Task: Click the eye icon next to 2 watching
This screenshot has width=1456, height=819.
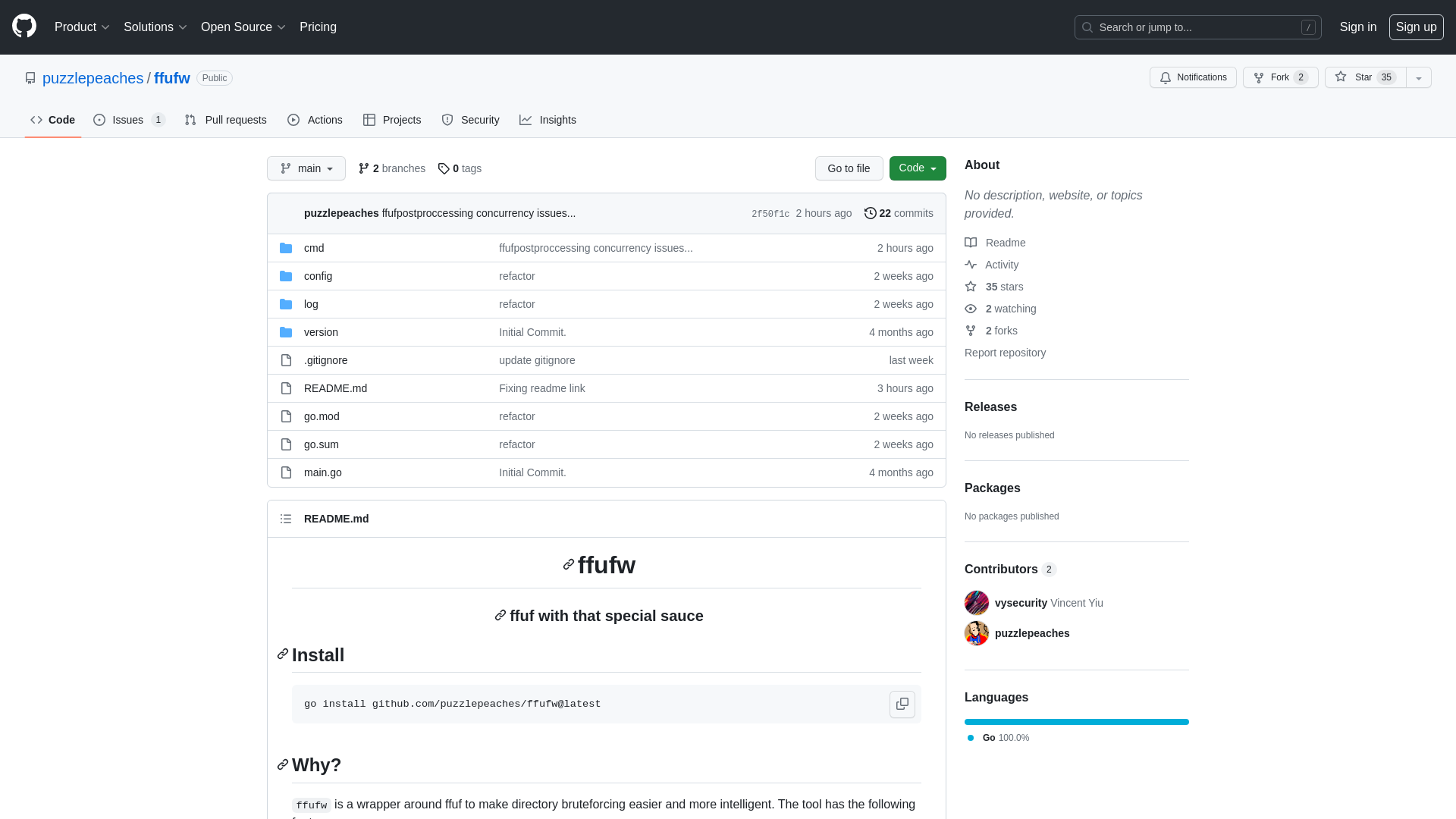Action: [971, 309]
